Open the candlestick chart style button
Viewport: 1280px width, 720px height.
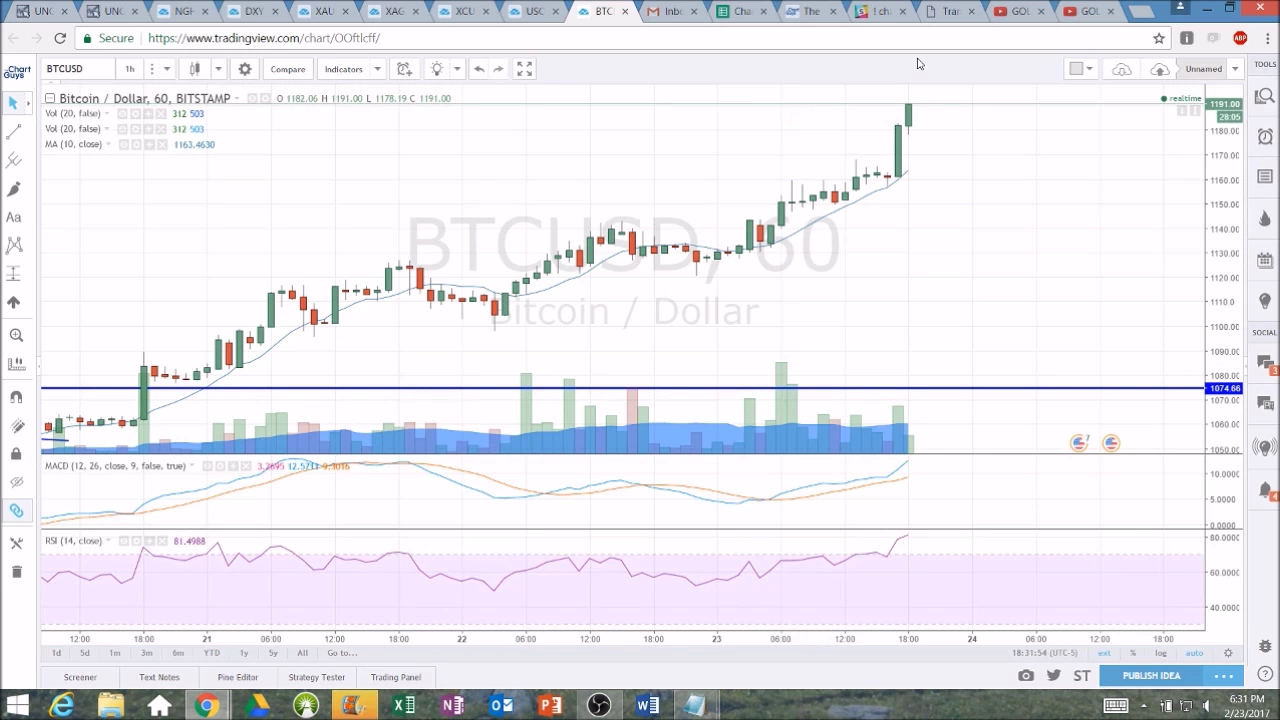click(x=195, y=69)
